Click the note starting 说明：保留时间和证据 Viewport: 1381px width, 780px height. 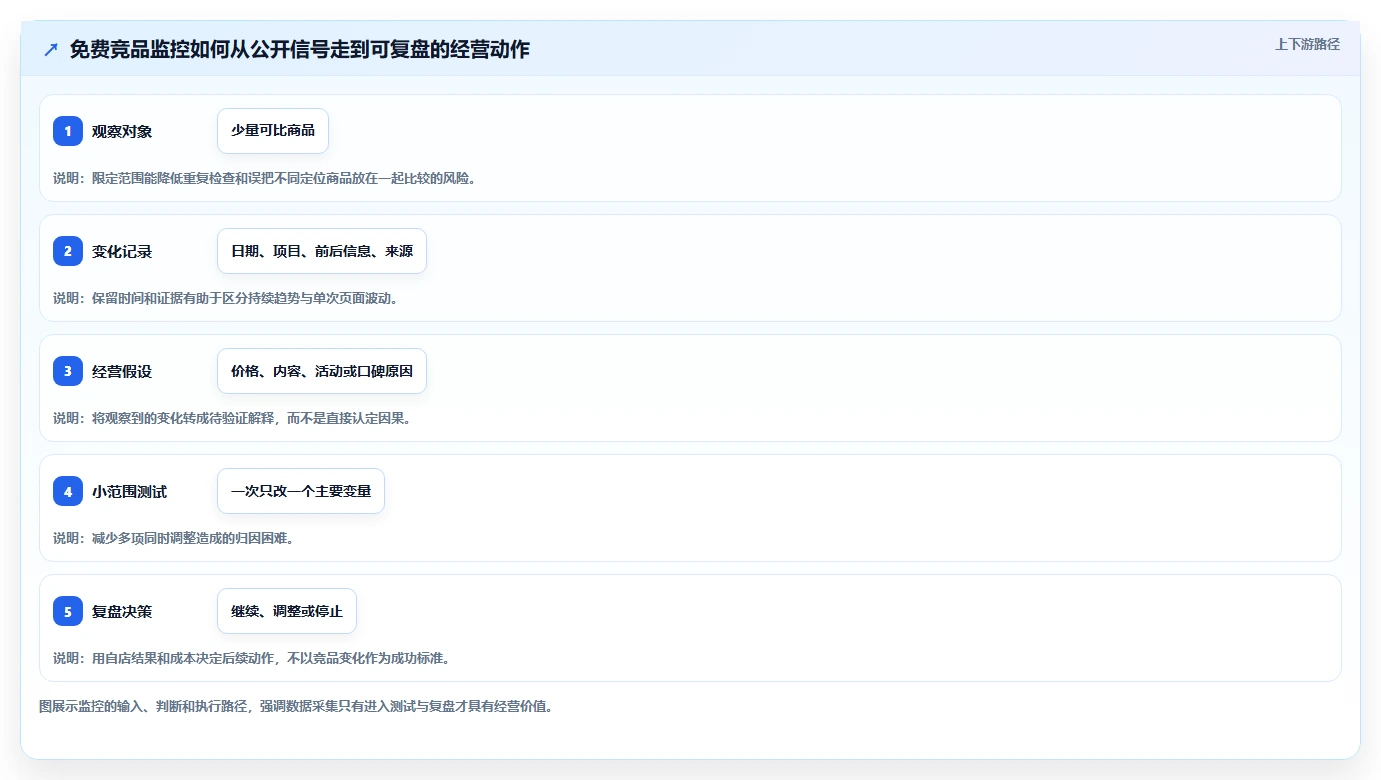click(x=225, y=298)
